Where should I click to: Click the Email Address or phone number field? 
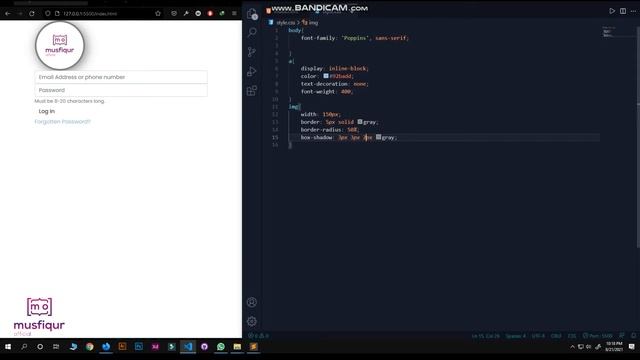tap(121, 77)
